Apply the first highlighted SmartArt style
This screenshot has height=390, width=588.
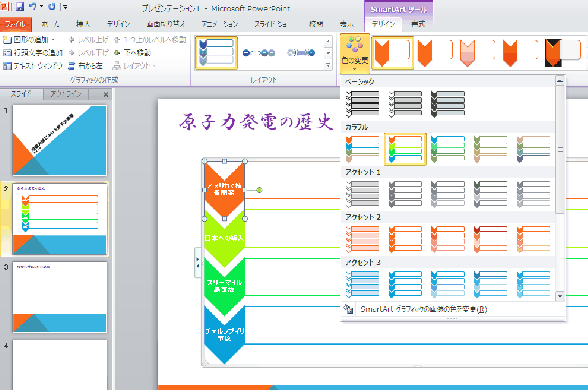click(x=392, y=53)
